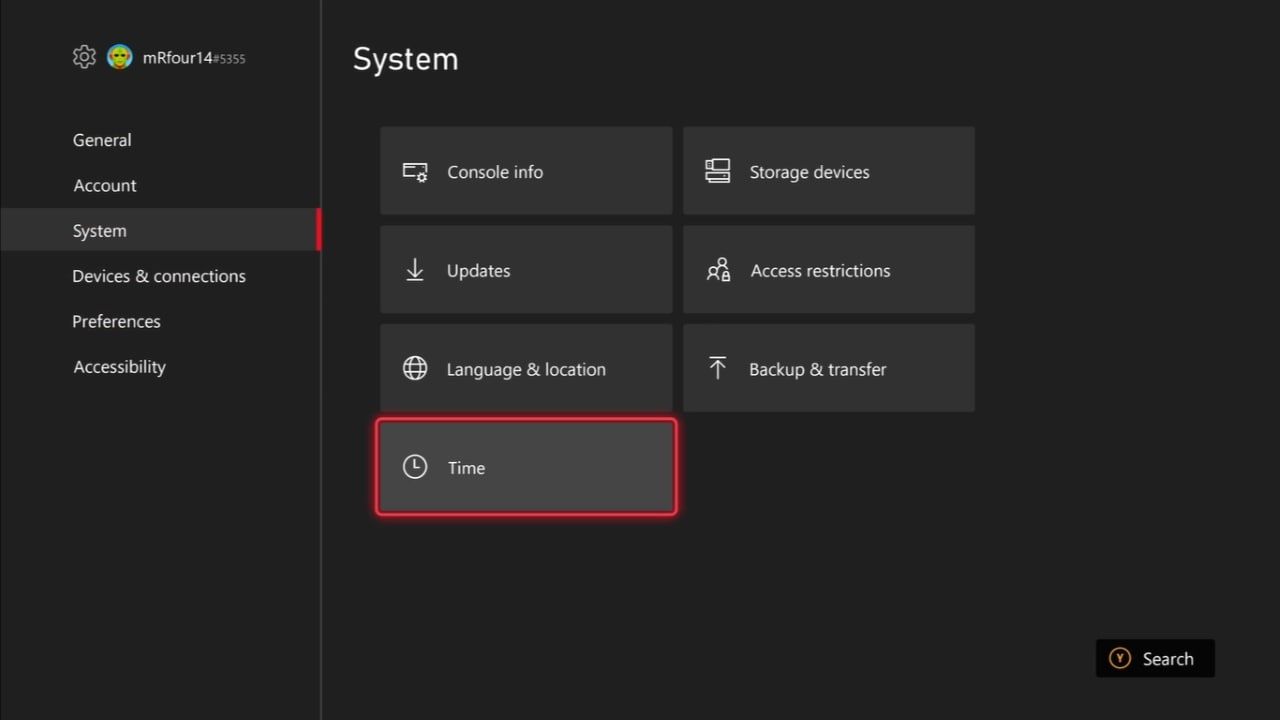1280x720 pixels.
Task: Select the Language & location globe icon
Action: pos(414,368)
